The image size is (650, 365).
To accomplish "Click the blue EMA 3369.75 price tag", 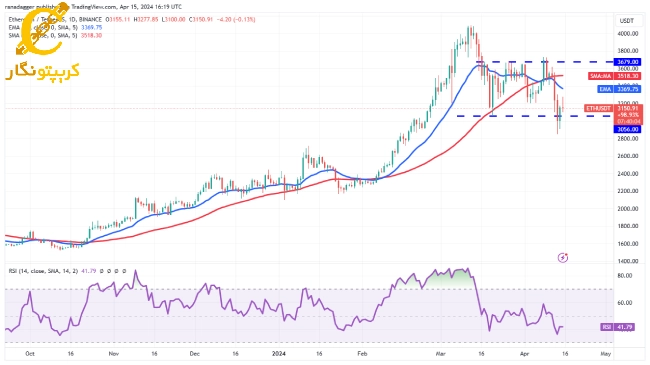I will click(619, 89).
